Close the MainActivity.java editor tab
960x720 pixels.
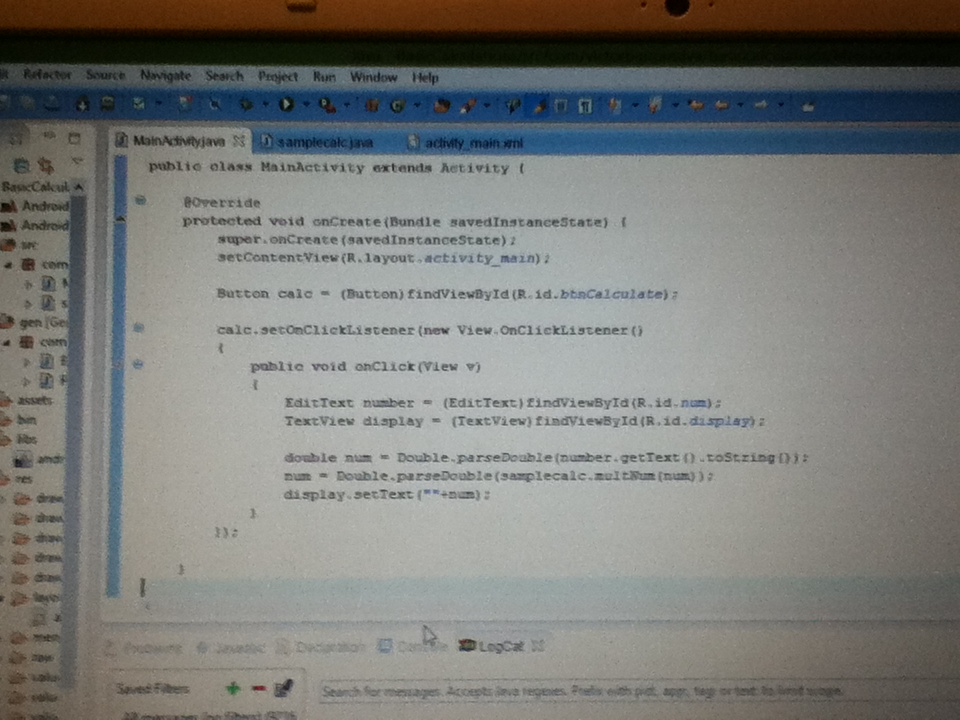[x=239, y=141]
